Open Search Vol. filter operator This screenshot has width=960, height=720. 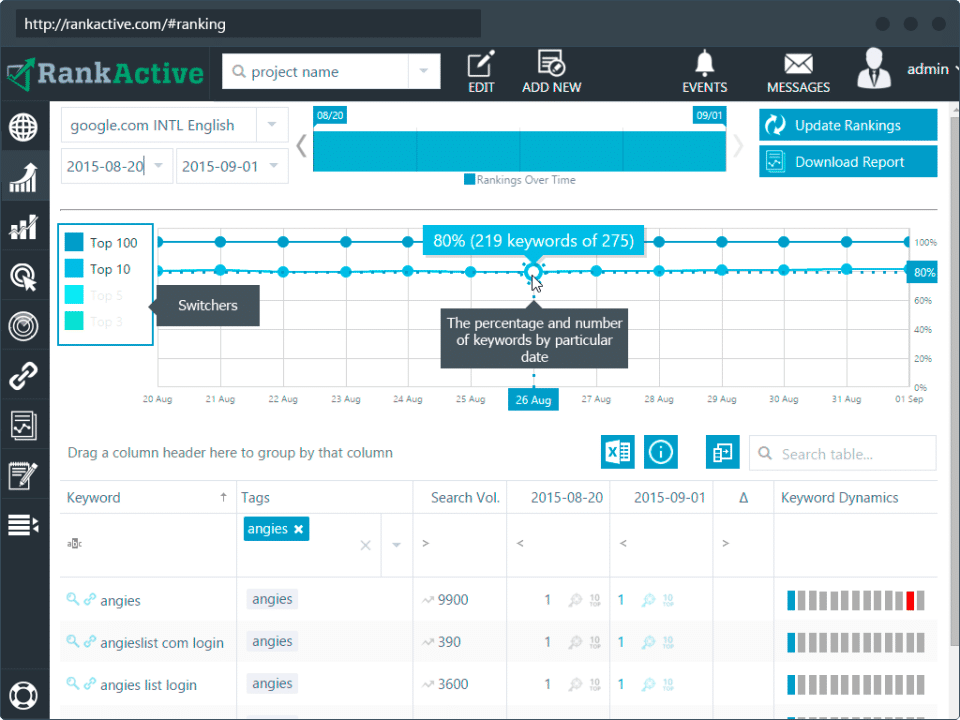click(426, 543)
